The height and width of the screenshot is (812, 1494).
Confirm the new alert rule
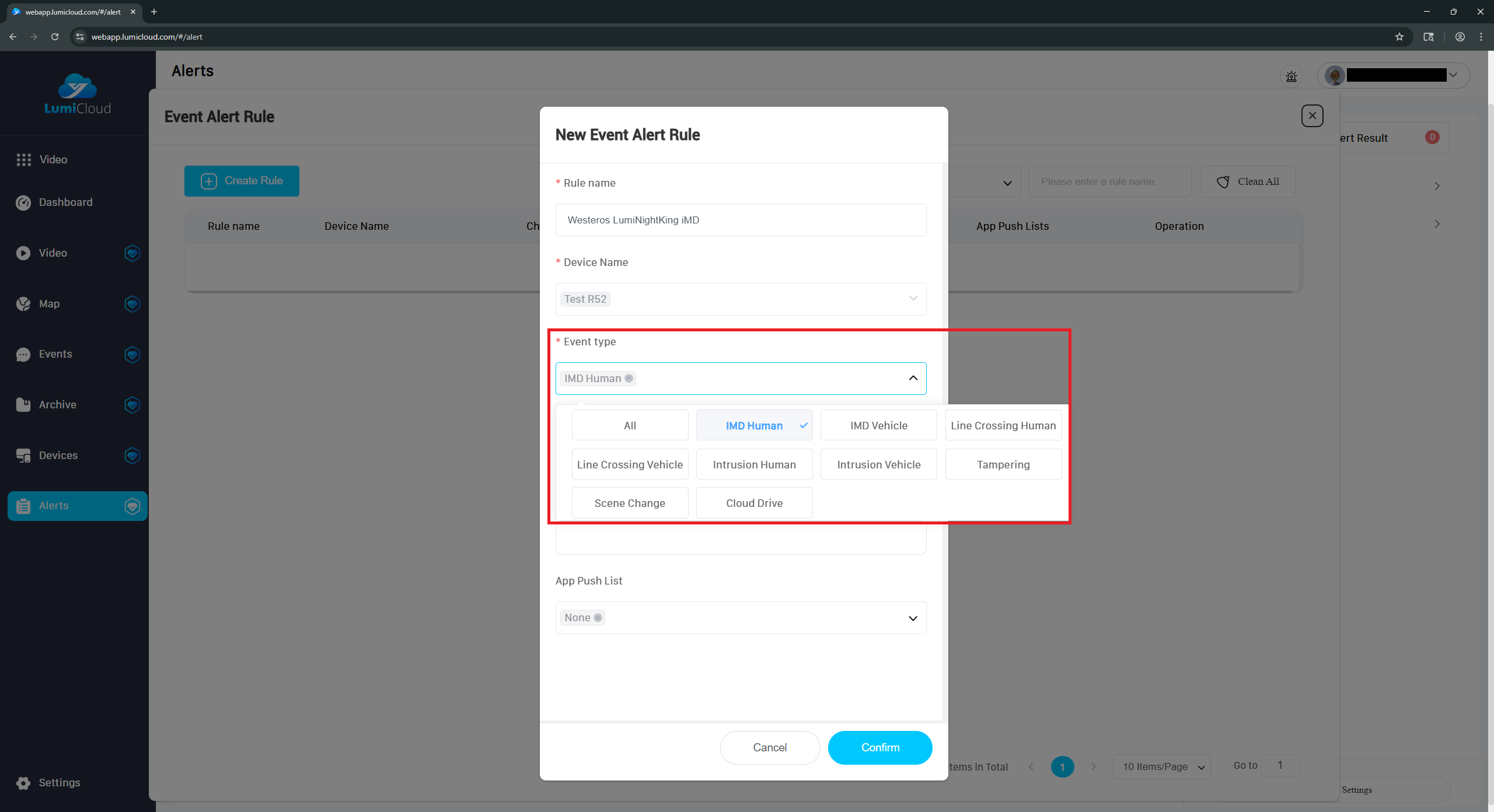point(879,747)
